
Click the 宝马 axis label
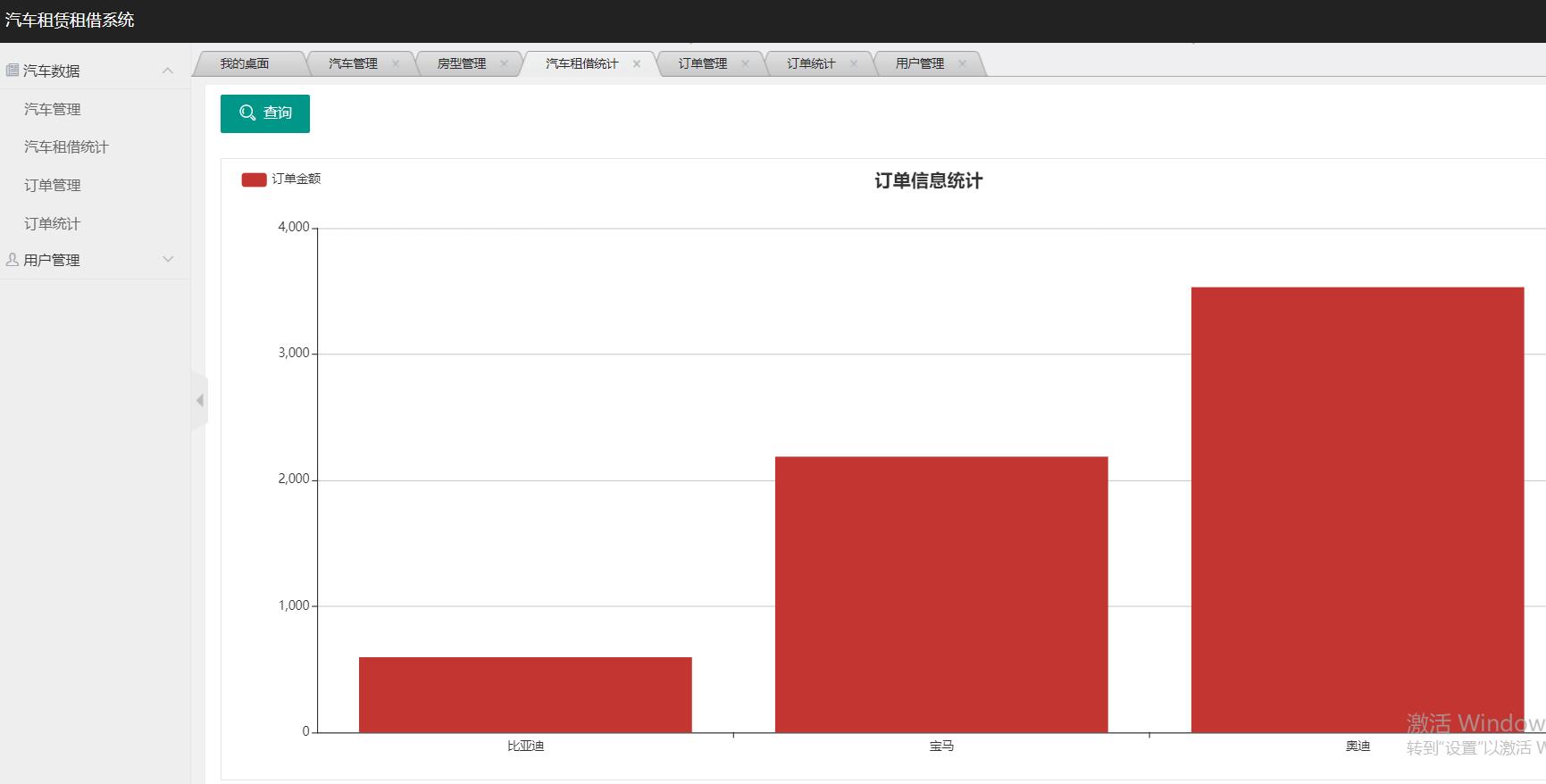click(x=941, y=746)
